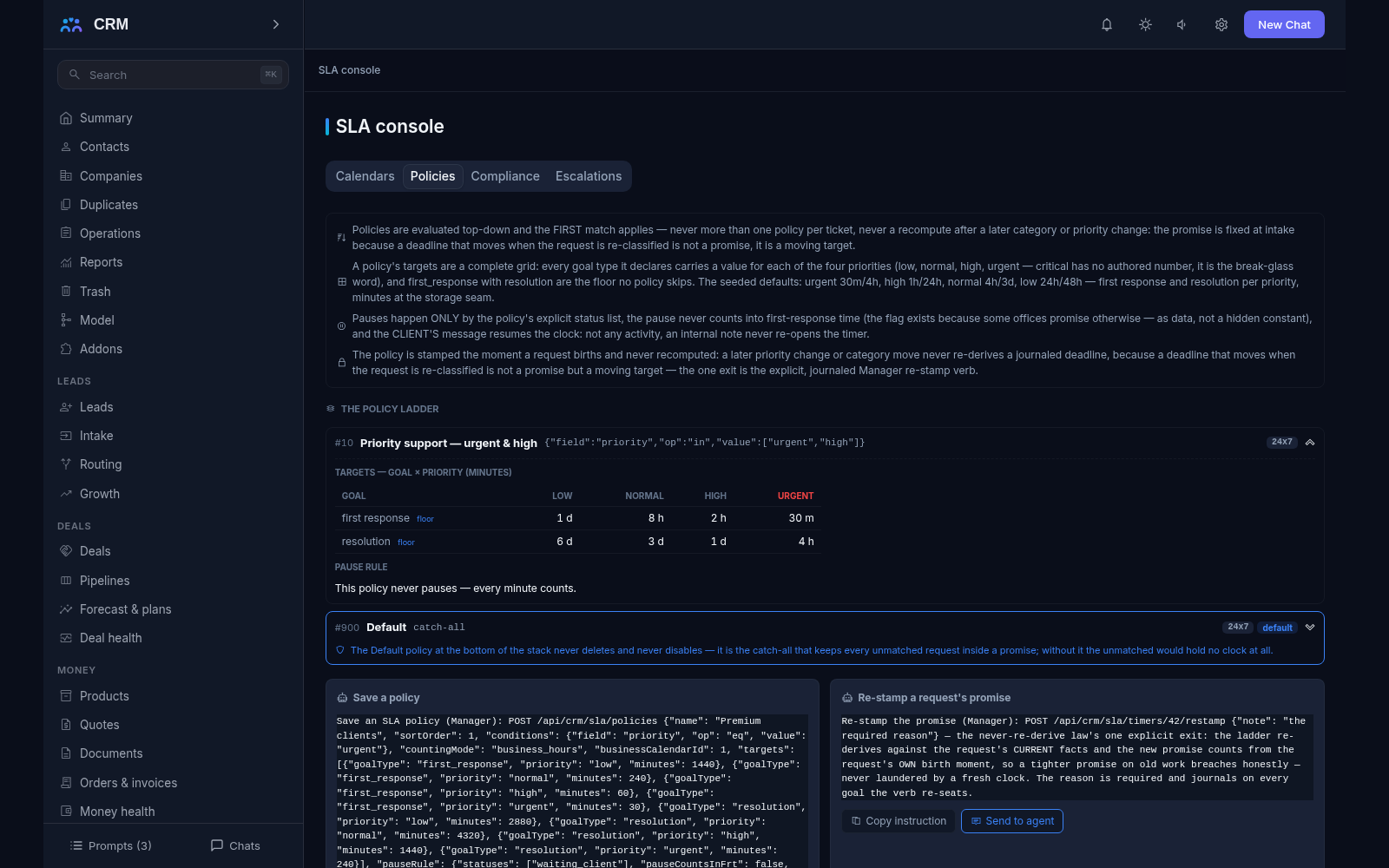The height and width of the screenshot is (868, 1389).
Task: Open Intake page
Action: [173, 436]
